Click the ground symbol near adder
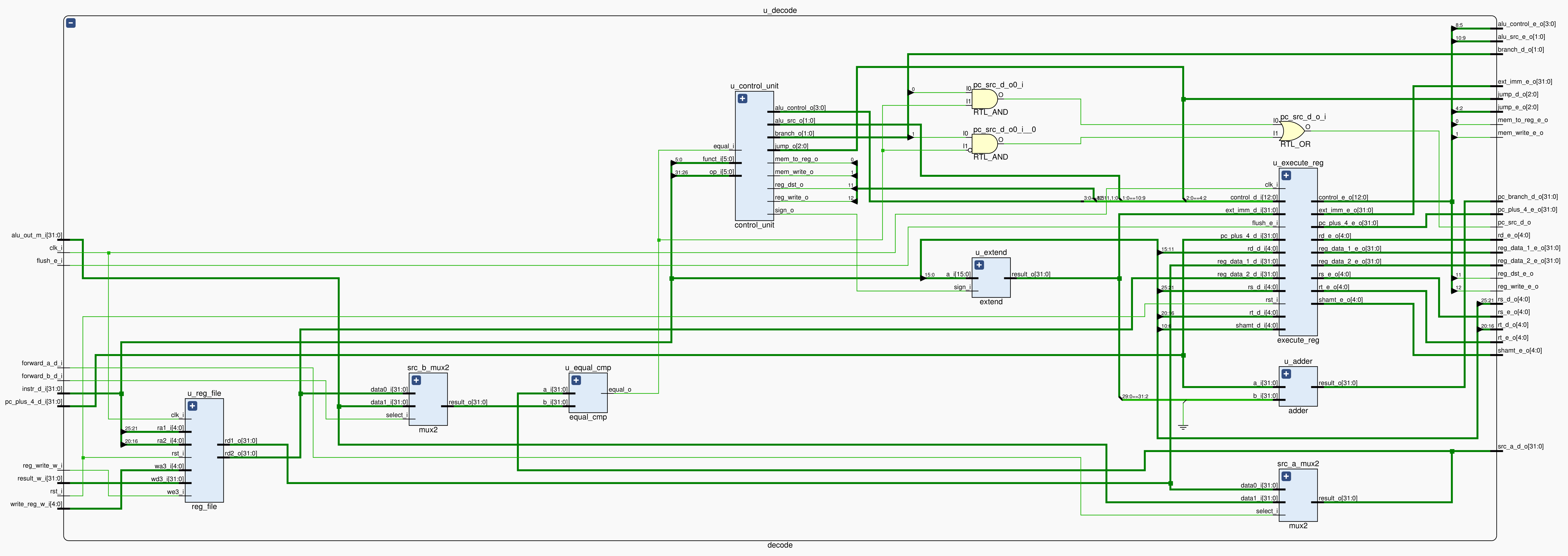Screen dimensions: 1568x556 (x=1183, y=427)
